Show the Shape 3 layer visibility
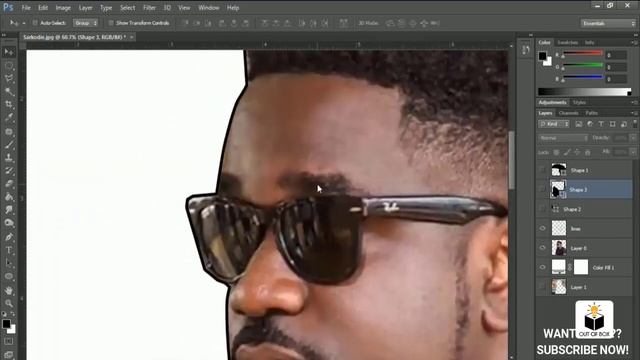The width and height of the screenshot is (640, 360). tap(542, 189)
